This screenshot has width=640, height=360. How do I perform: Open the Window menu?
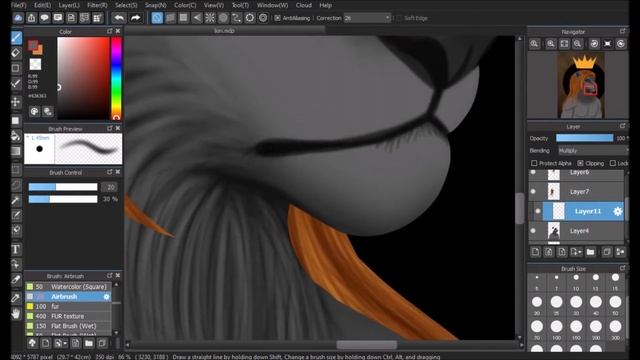tap(272, 5)
